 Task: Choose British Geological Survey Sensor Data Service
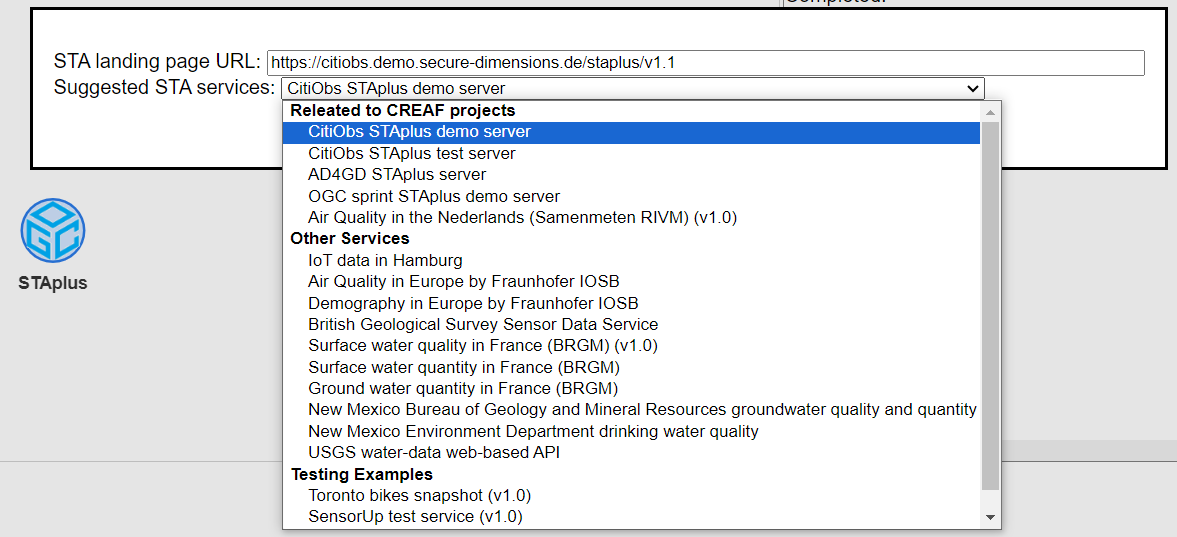tap(631, 325)
